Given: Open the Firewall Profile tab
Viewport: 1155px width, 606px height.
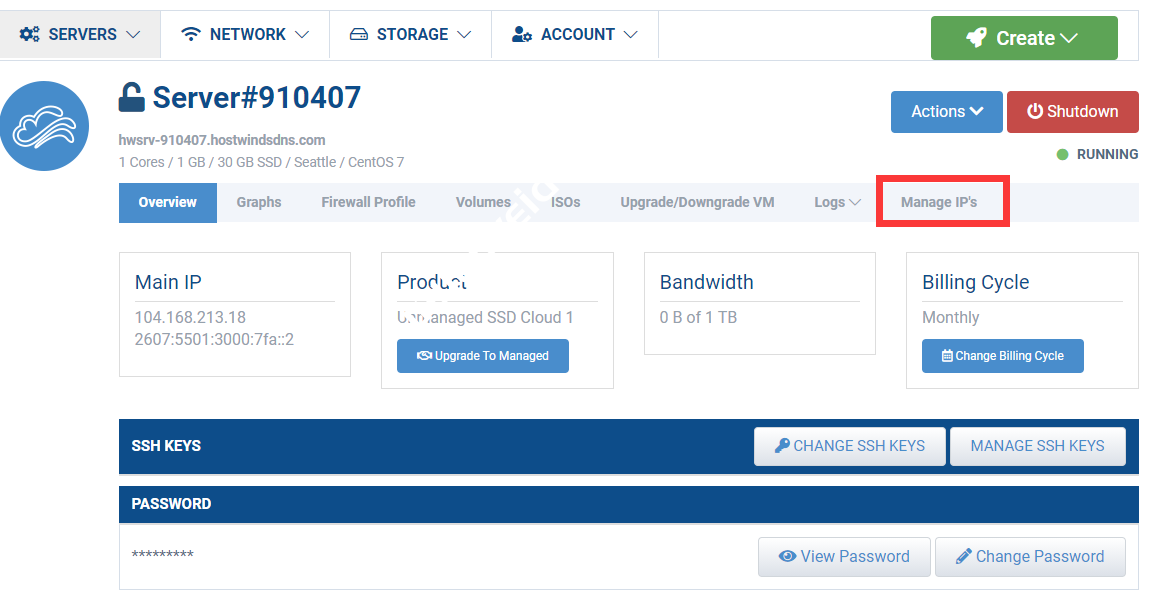Looking at the screenshot, I should click(368, 202).
